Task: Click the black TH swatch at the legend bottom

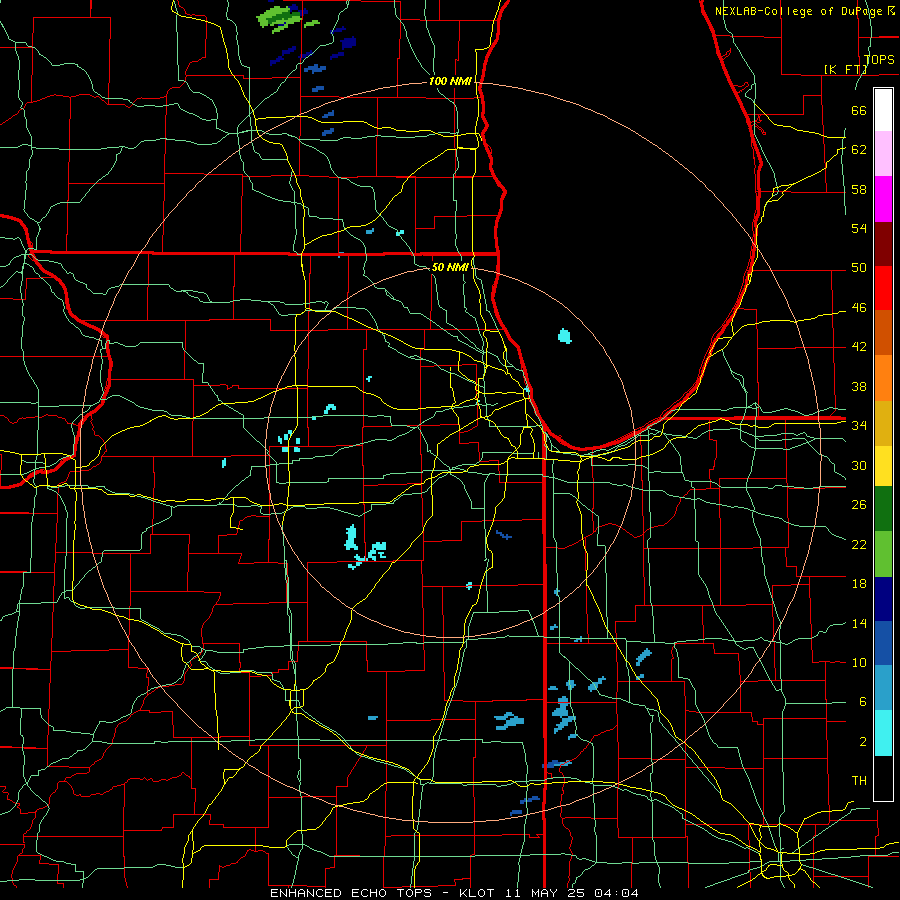Action: click(883, 778)
